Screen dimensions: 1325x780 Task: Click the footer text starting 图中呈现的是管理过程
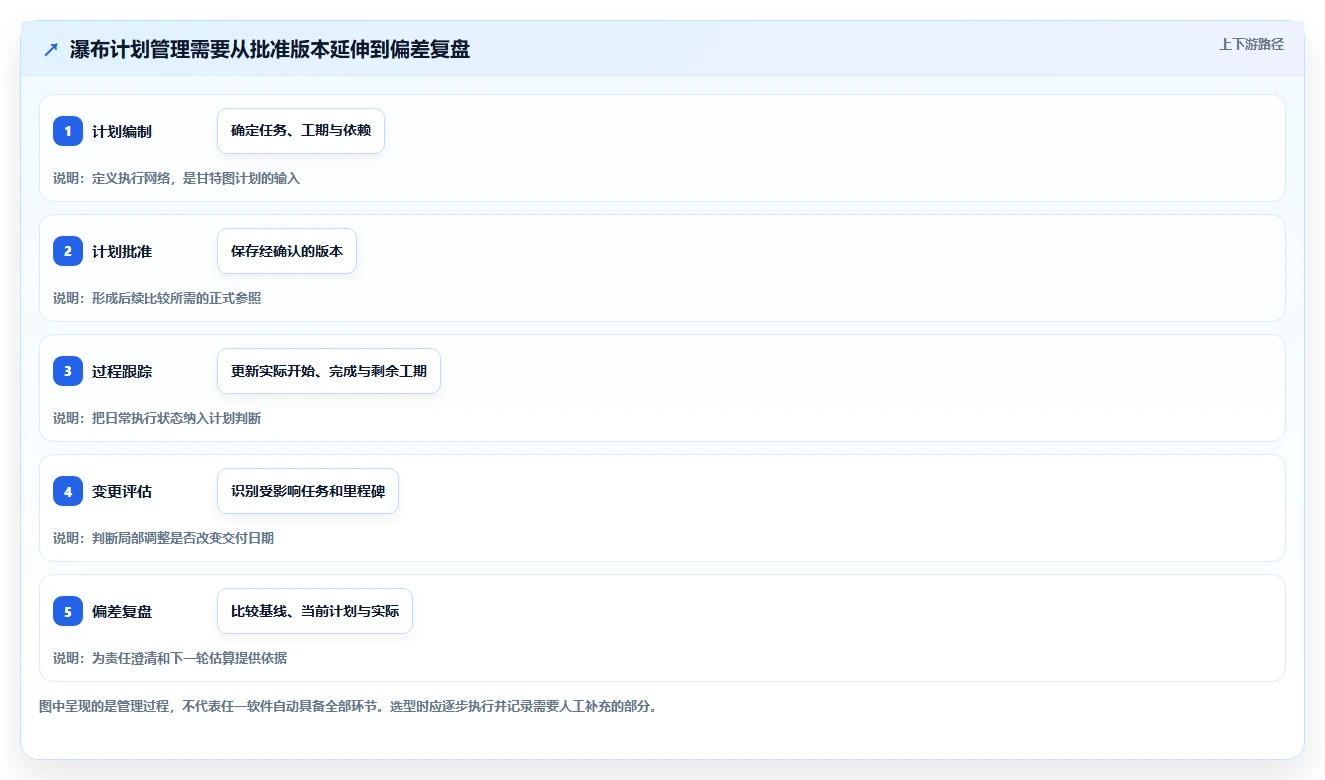(x=348, y=706)
